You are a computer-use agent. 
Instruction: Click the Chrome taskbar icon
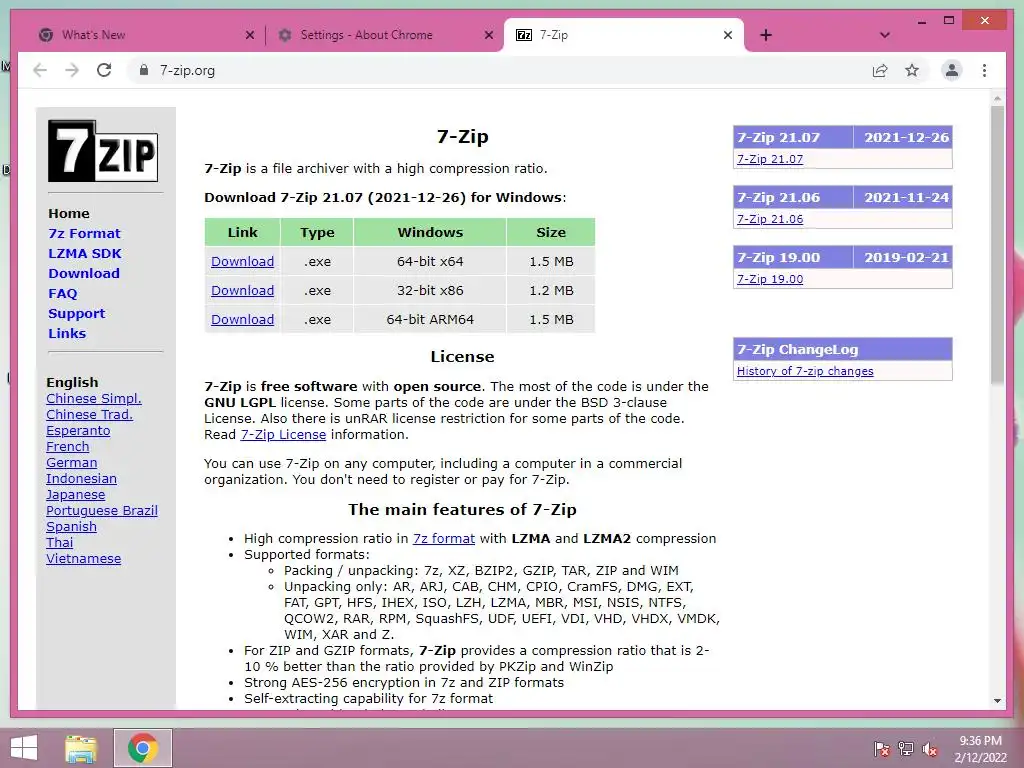tap(142, 748)
